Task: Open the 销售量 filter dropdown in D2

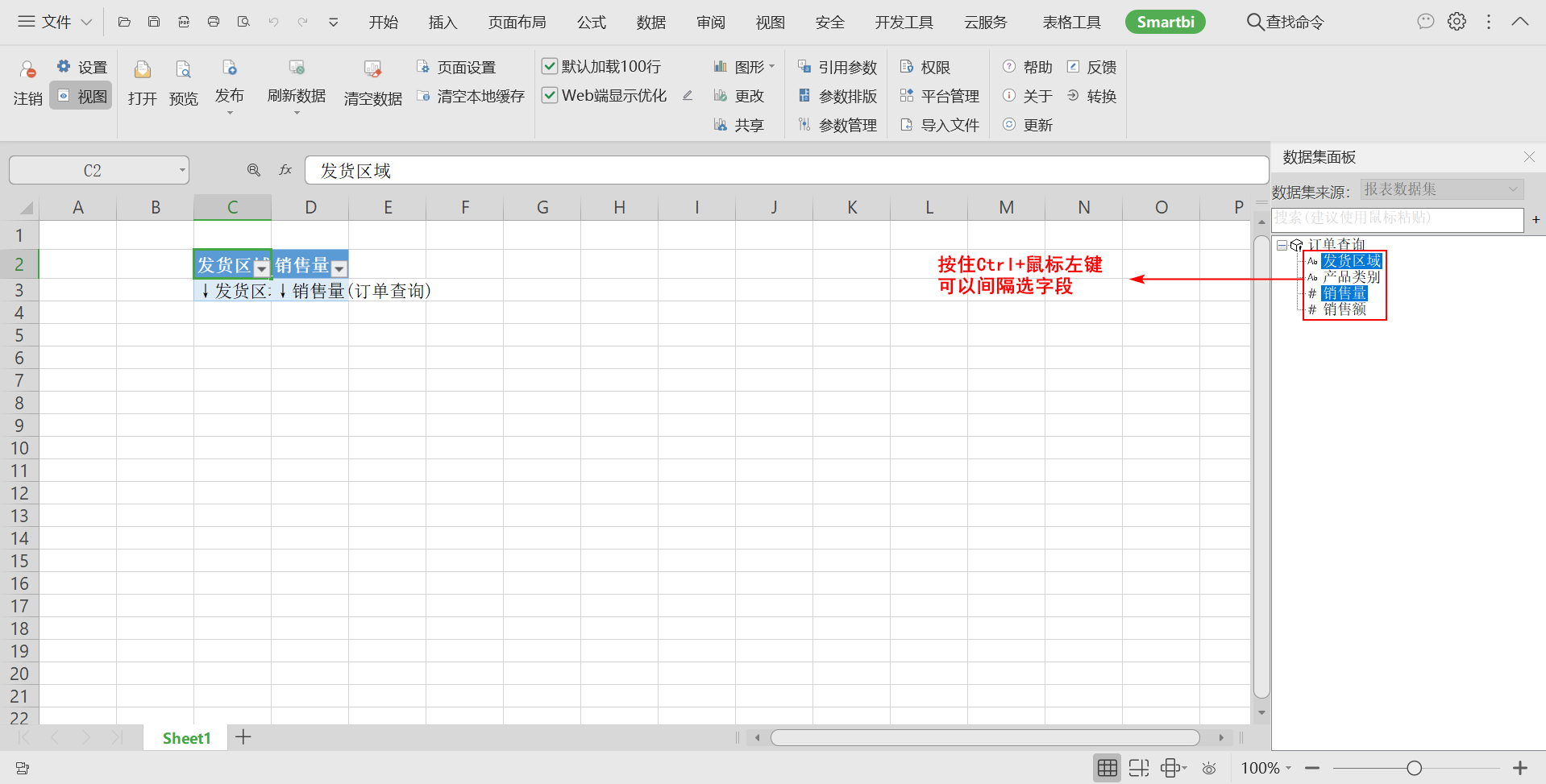Action: coord(339,268)
